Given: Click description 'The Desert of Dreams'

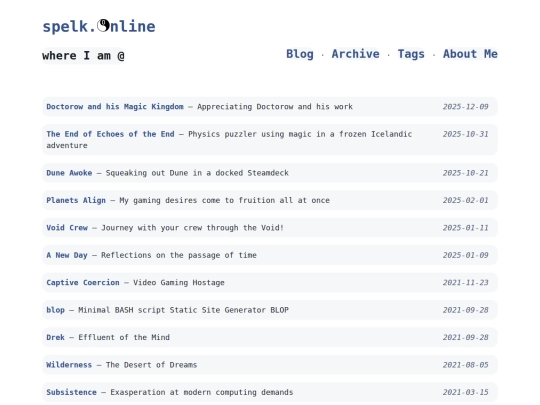Looking at the screenshot, I should point(152,365).
